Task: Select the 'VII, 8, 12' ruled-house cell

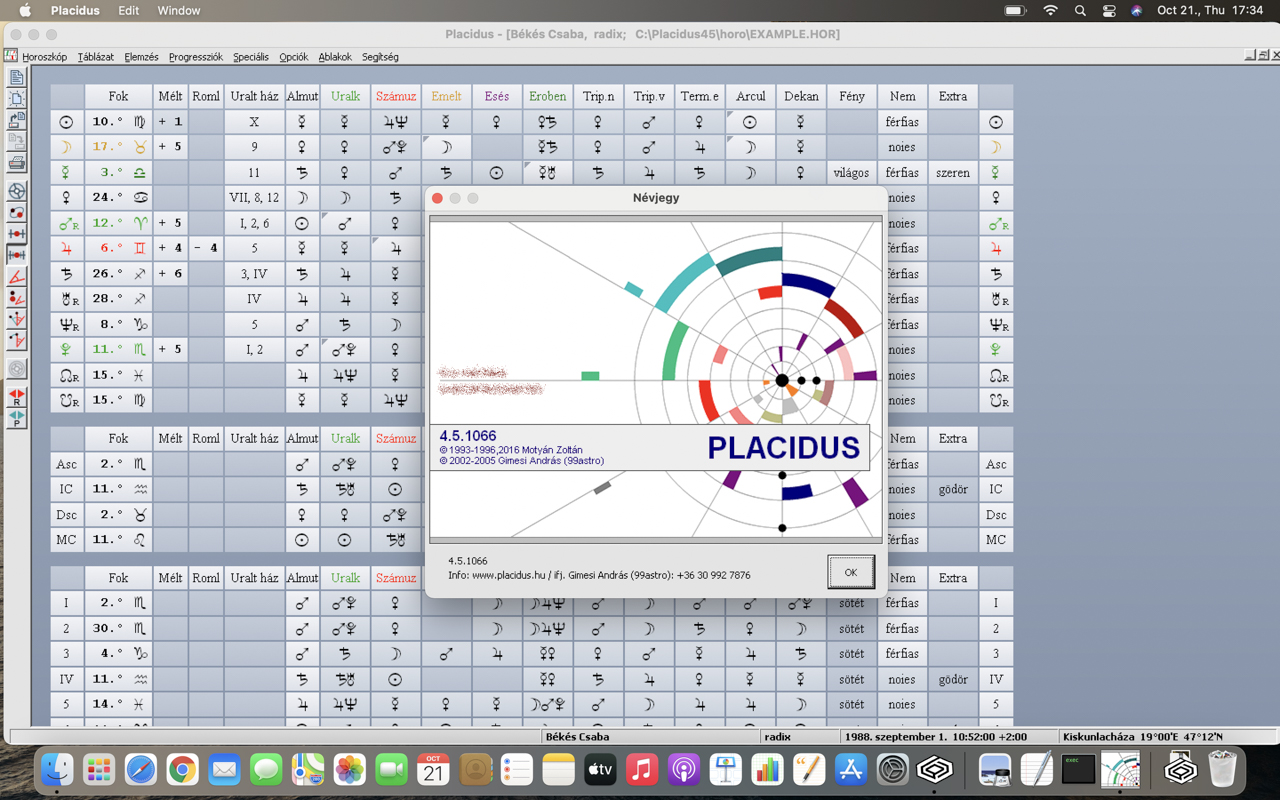Action: point(254,197)
